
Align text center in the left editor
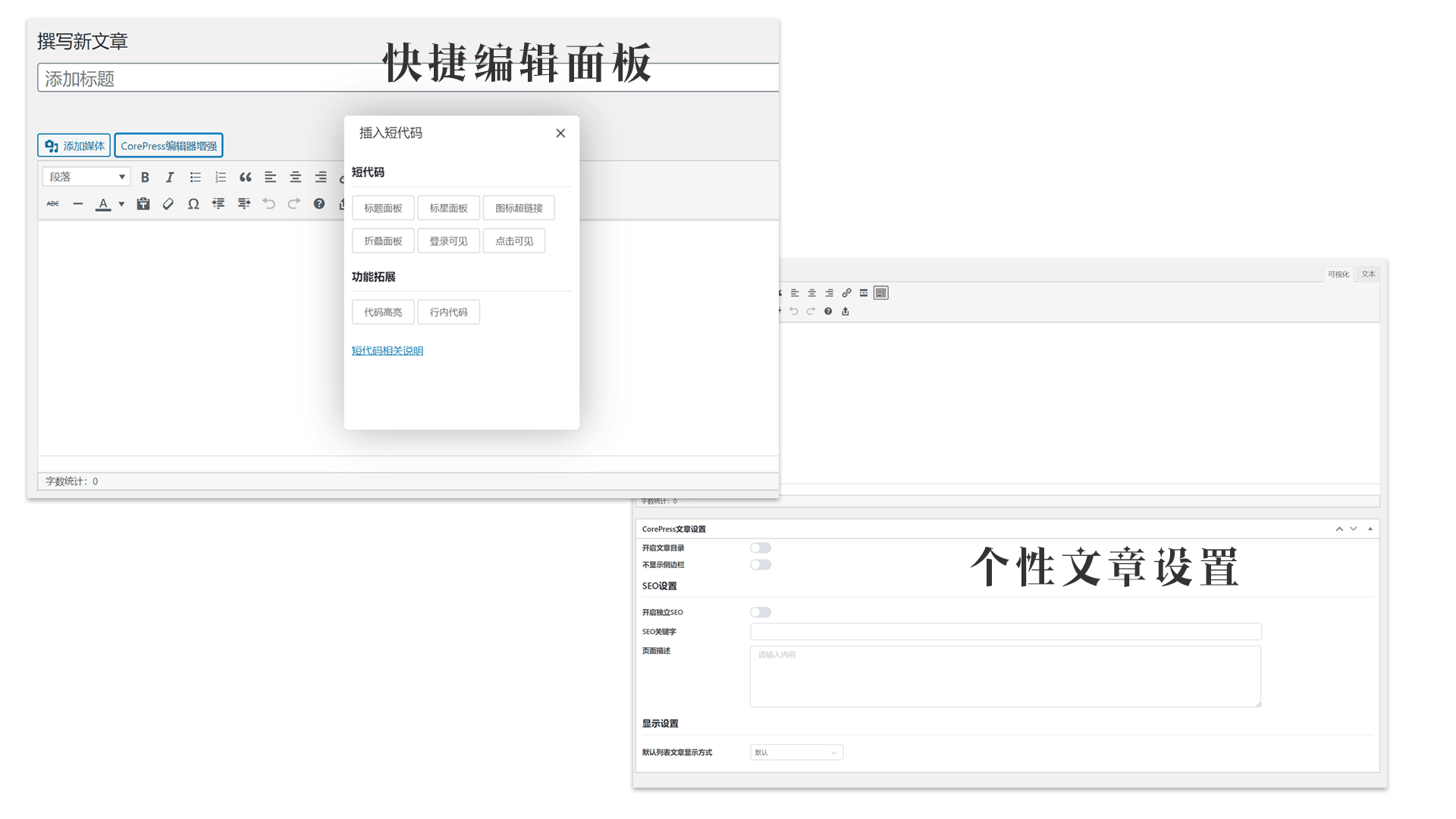coord(296,177)
